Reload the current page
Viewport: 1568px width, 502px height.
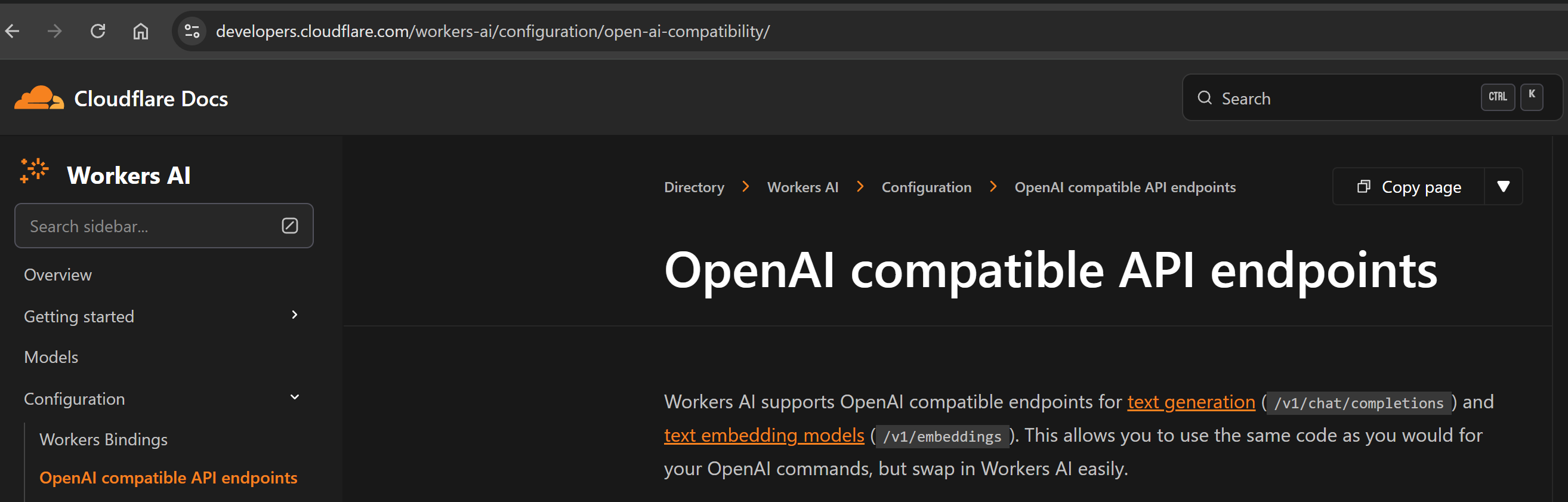pyautogui.click(x=98, y=31)
